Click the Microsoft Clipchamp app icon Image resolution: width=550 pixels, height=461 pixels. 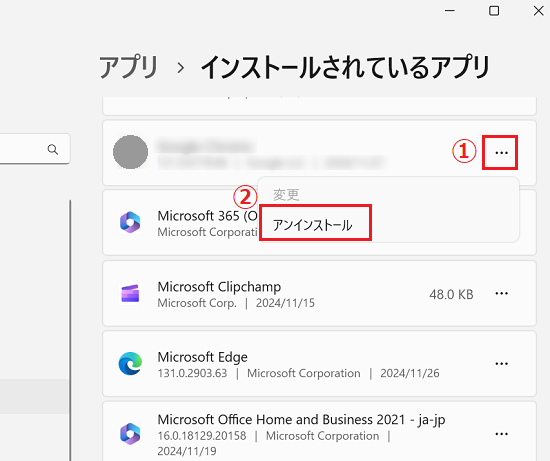pyautogui.click(x=130, y=293)
